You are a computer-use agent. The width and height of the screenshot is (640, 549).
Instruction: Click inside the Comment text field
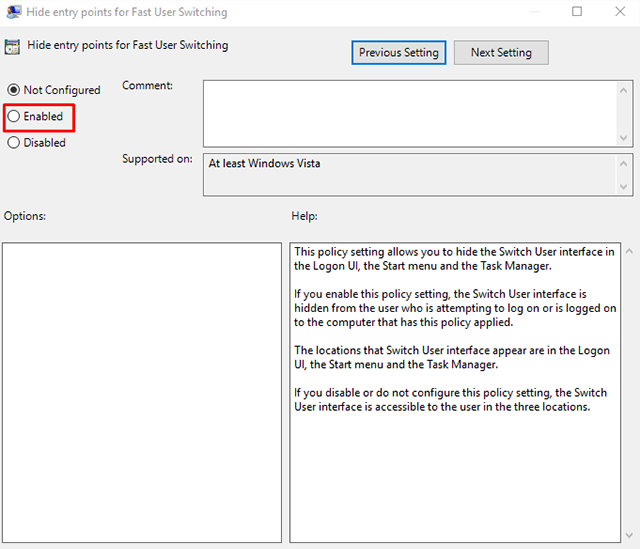click(410, 113)
